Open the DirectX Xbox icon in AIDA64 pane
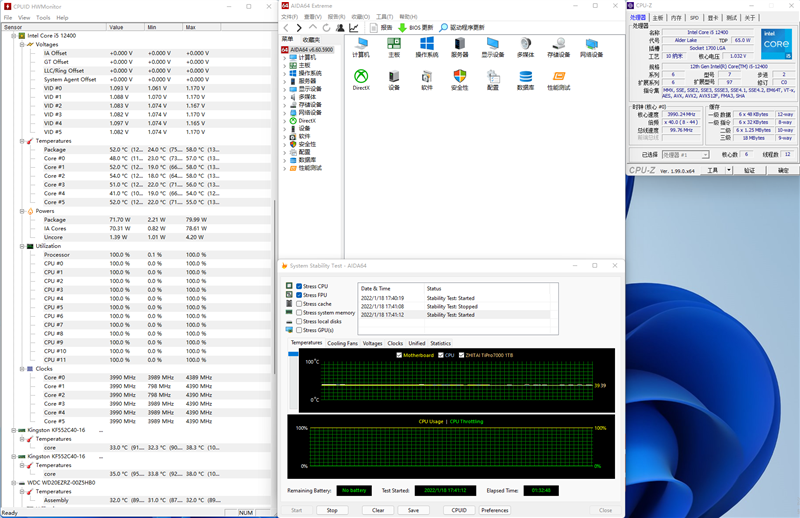 tap(361, 80)
